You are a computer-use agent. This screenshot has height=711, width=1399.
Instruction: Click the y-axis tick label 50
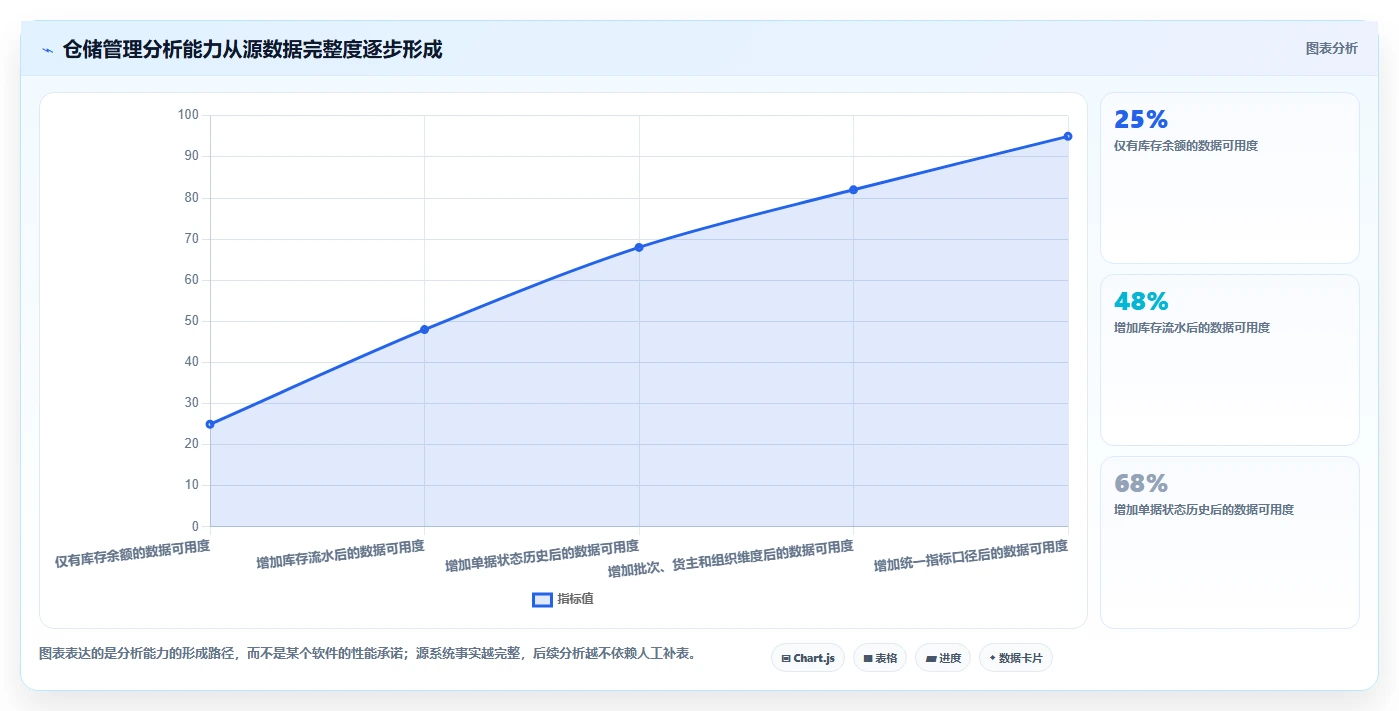[191, 321]
